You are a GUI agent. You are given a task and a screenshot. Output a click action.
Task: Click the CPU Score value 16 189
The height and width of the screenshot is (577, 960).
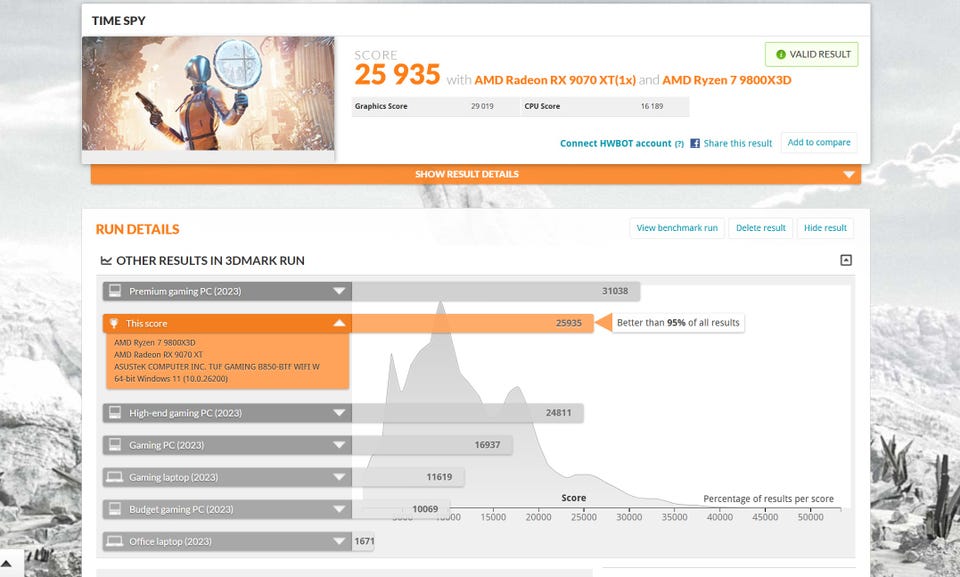click(x=652, y=106)
